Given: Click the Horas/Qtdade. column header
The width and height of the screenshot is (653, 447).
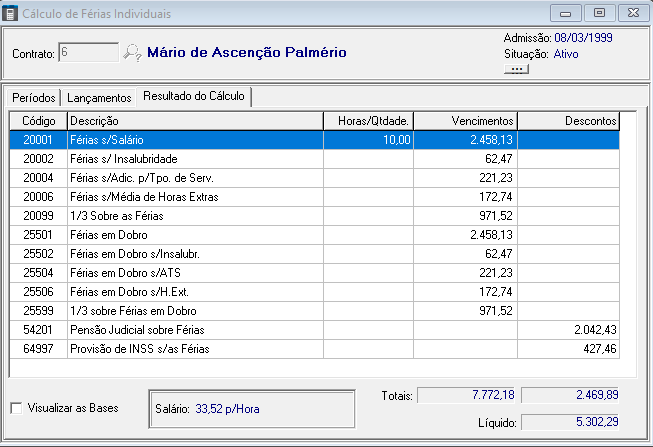Looking at the screenshot, I should pos(368,121).
